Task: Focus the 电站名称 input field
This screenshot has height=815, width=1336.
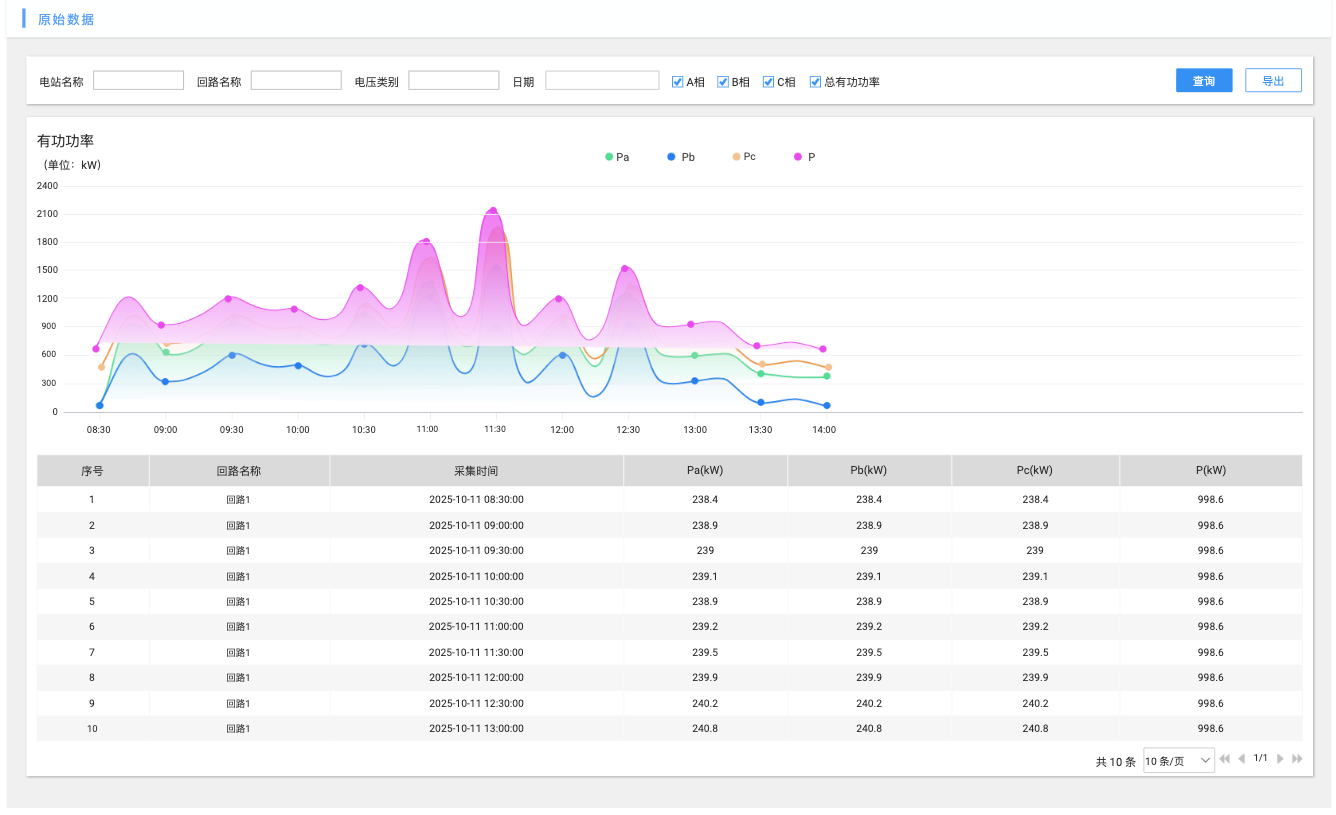Action: pos(138,81)
